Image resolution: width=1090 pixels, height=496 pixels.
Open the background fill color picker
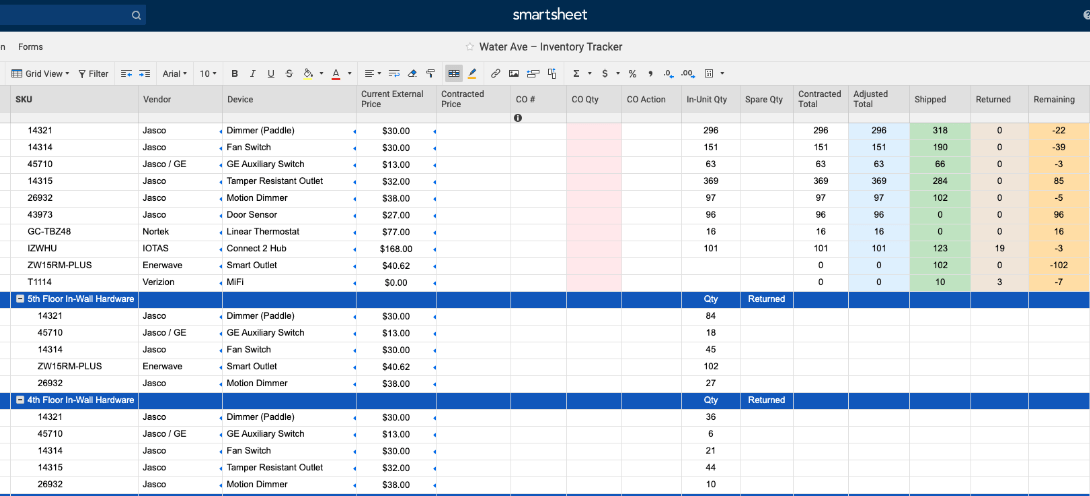[309, 73]
